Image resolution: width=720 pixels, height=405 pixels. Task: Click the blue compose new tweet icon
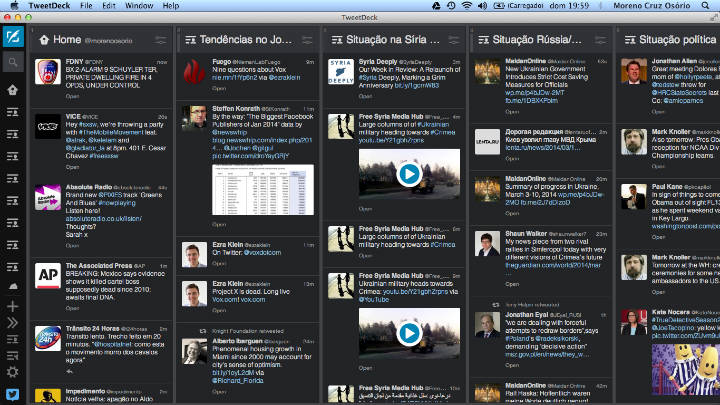click(x=13, y=37)
